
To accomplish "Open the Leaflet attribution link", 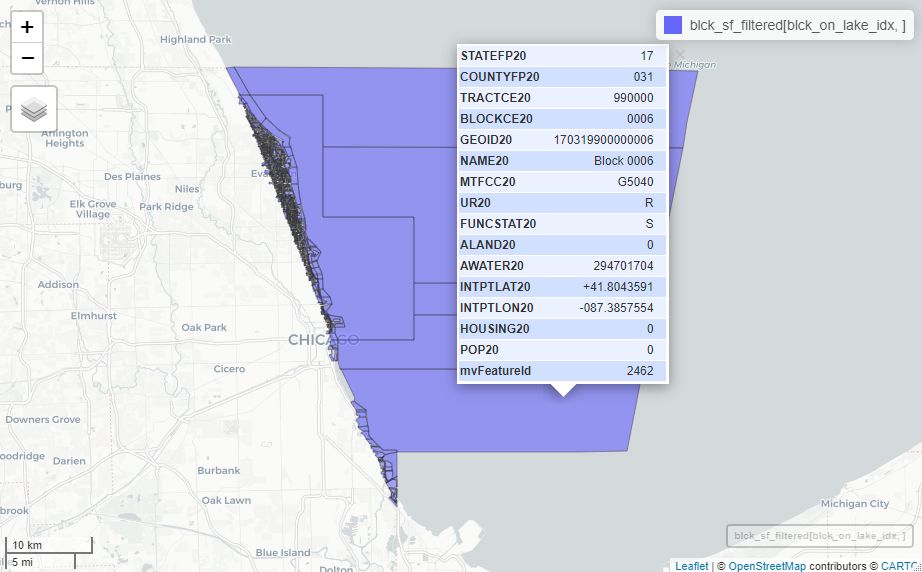I will point(692,566).
